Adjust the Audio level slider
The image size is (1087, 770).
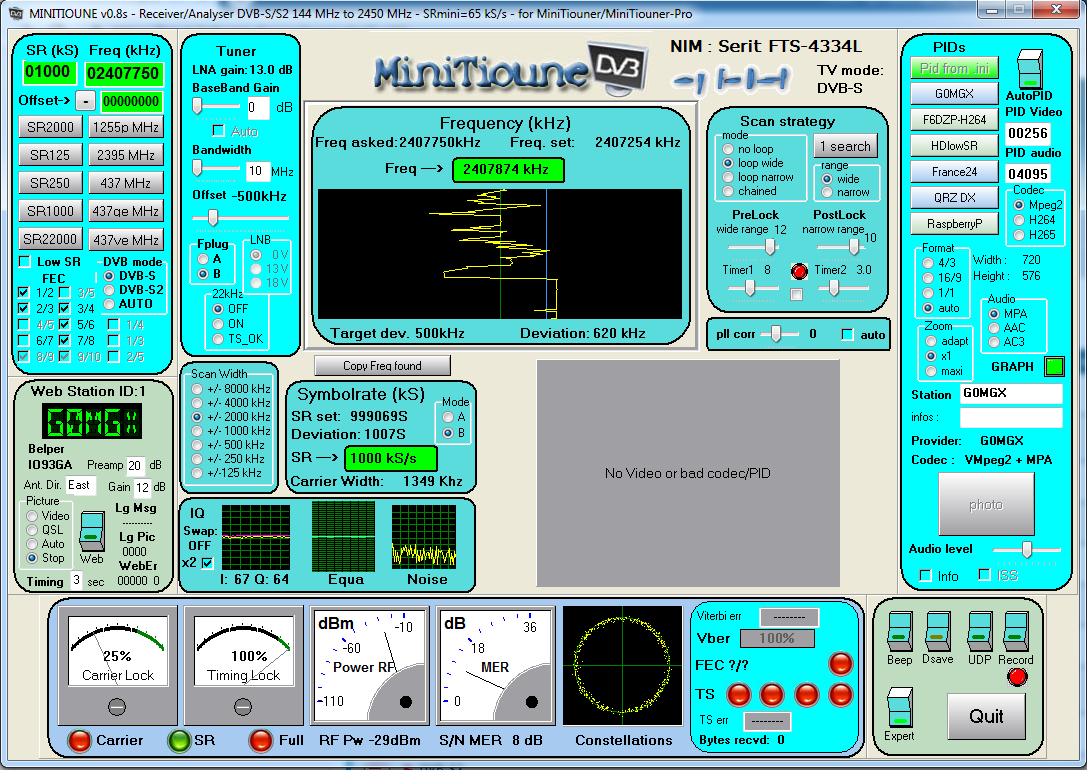pos(1027,550)
